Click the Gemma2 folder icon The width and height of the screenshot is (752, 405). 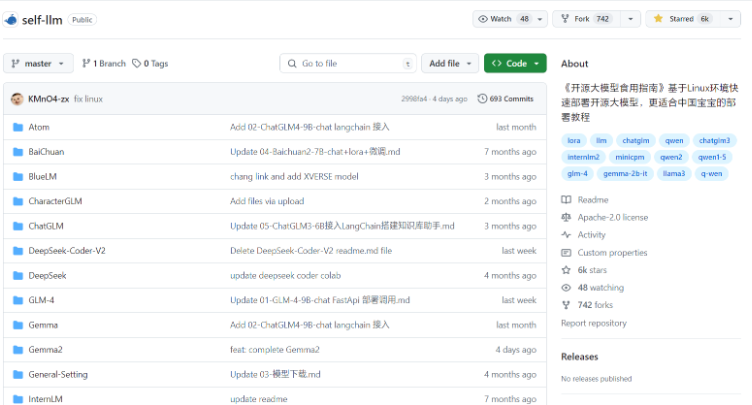coord(18,349)
